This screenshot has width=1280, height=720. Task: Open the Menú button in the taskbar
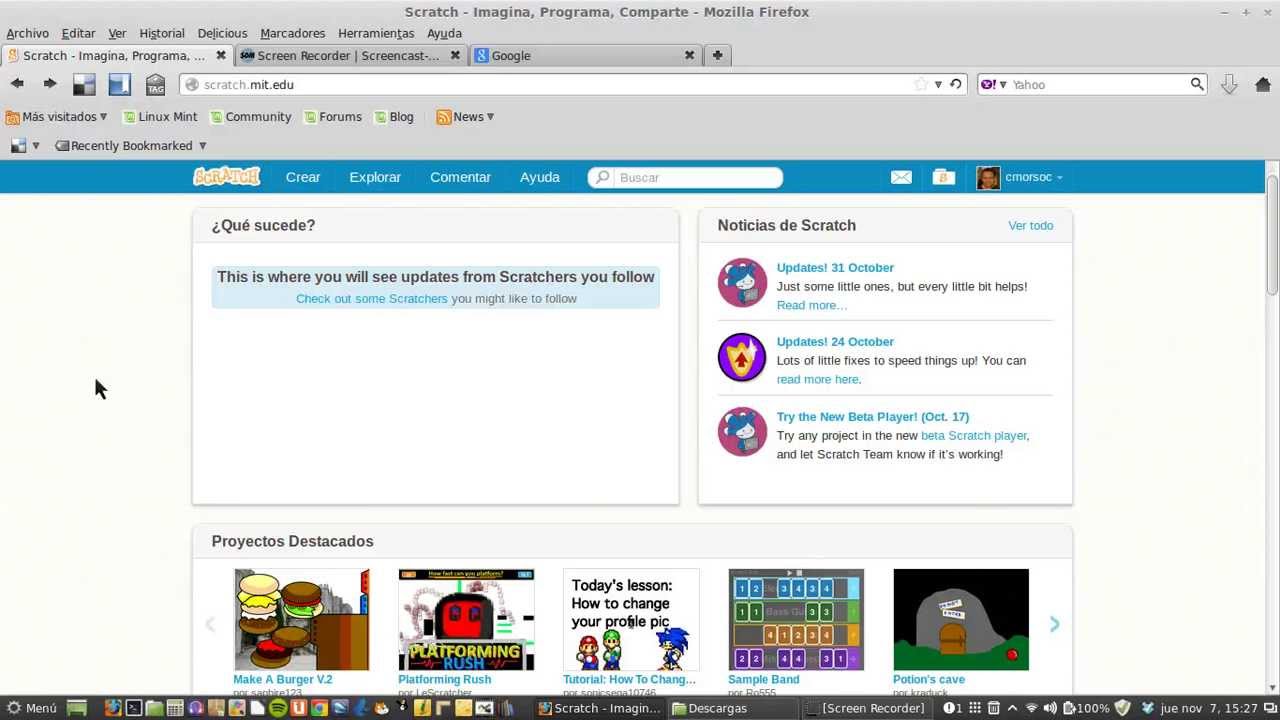pyautogui.click(x=32, y=708)
